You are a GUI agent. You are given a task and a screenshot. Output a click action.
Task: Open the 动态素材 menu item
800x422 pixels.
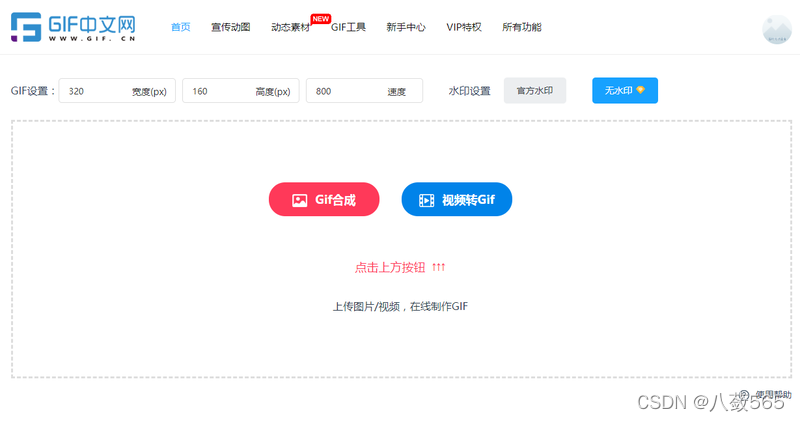[x=290, y=27]
